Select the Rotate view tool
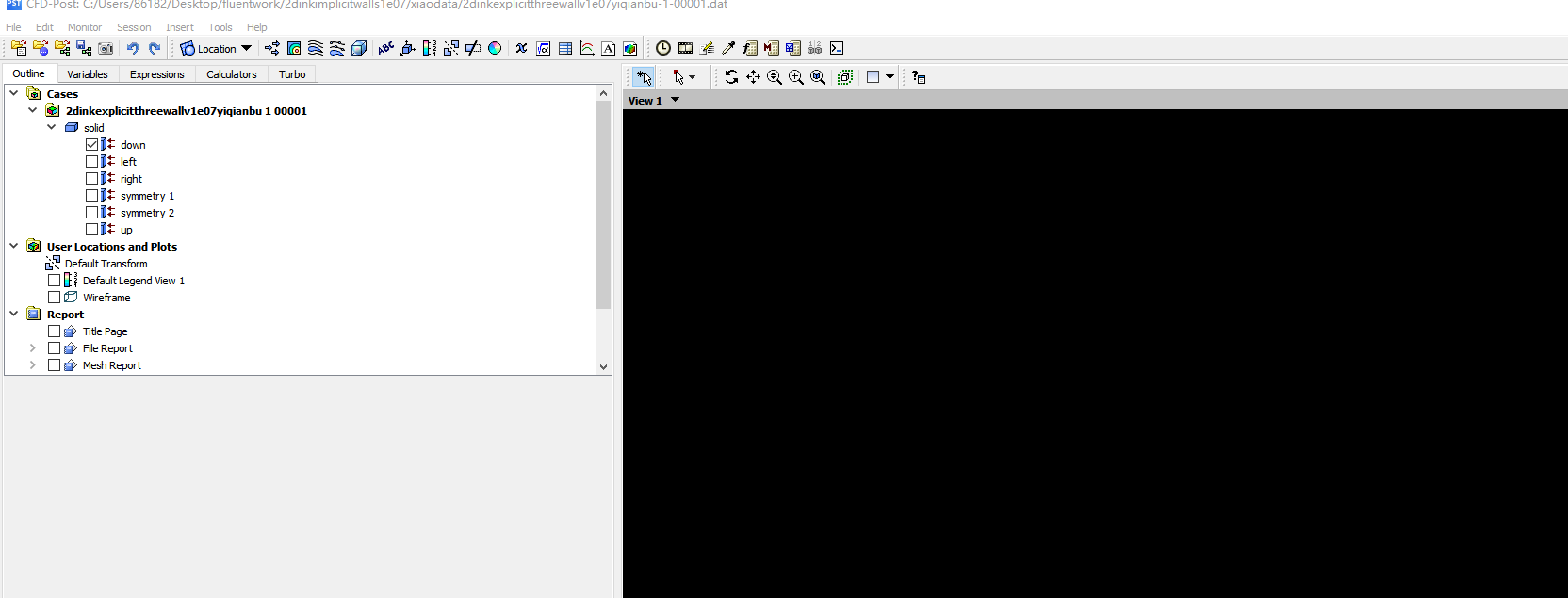 (x=731, y=77)
